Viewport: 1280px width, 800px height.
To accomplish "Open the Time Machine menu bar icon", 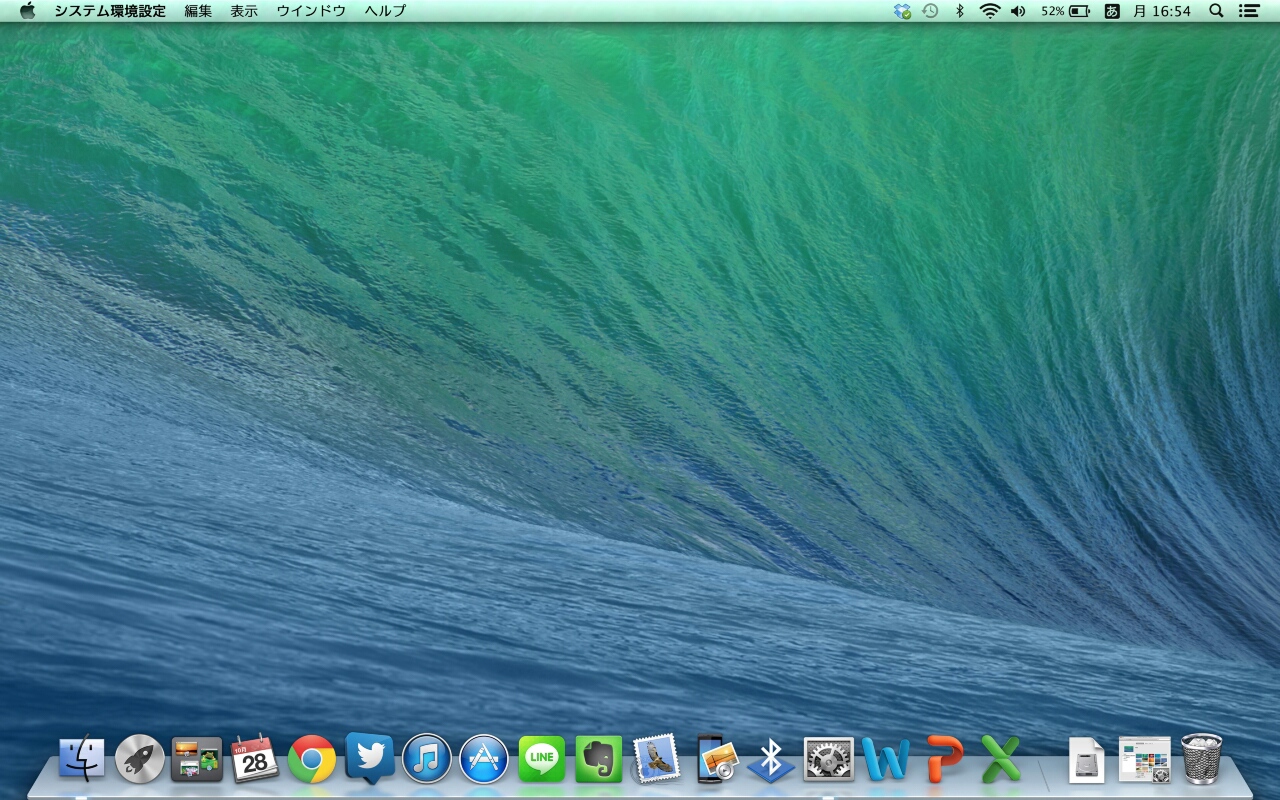I will point(930,11).
